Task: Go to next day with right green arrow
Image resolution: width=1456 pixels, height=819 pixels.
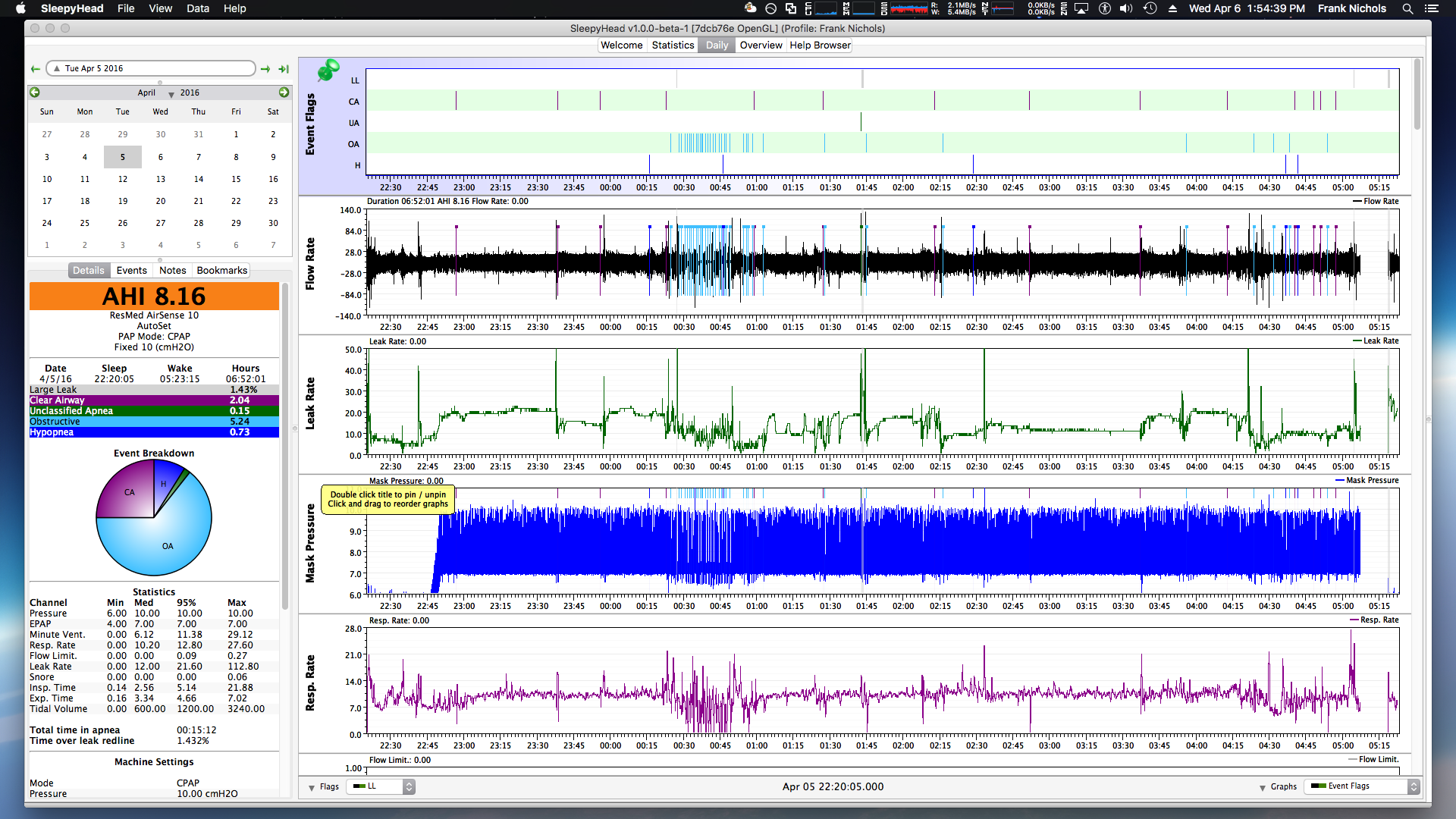Action: (x=265, y=69)
